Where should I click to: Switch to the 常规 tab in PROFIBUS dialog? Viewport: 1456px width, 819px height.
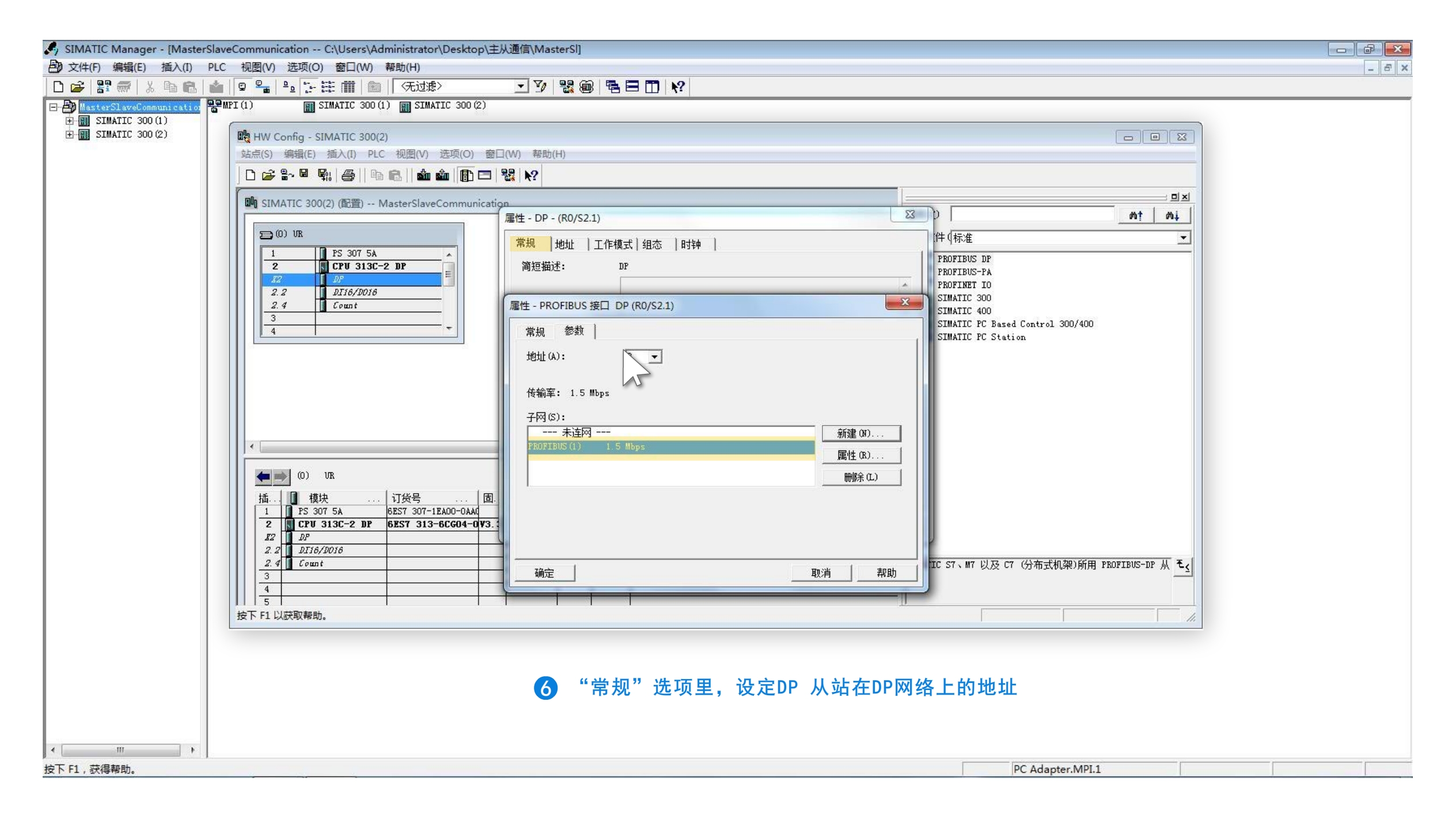(534, 332)
